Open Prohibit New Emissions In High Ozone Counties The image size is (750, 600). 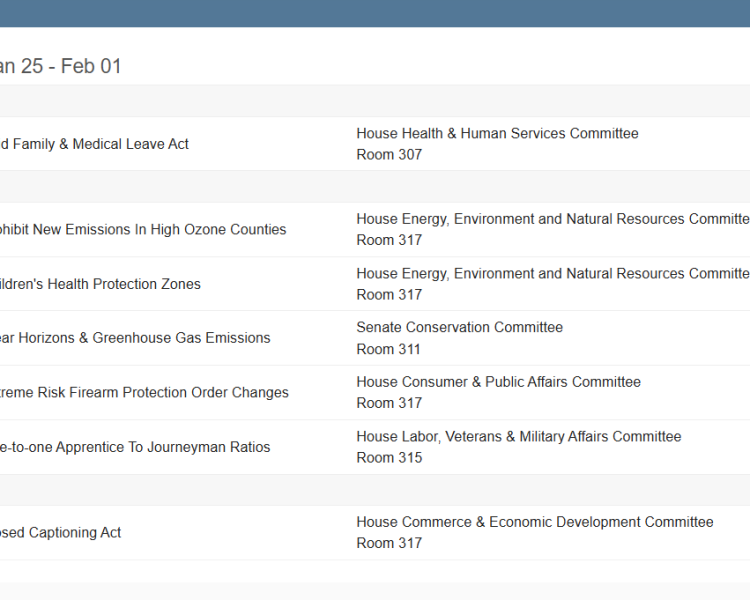[x=143, y=230]
